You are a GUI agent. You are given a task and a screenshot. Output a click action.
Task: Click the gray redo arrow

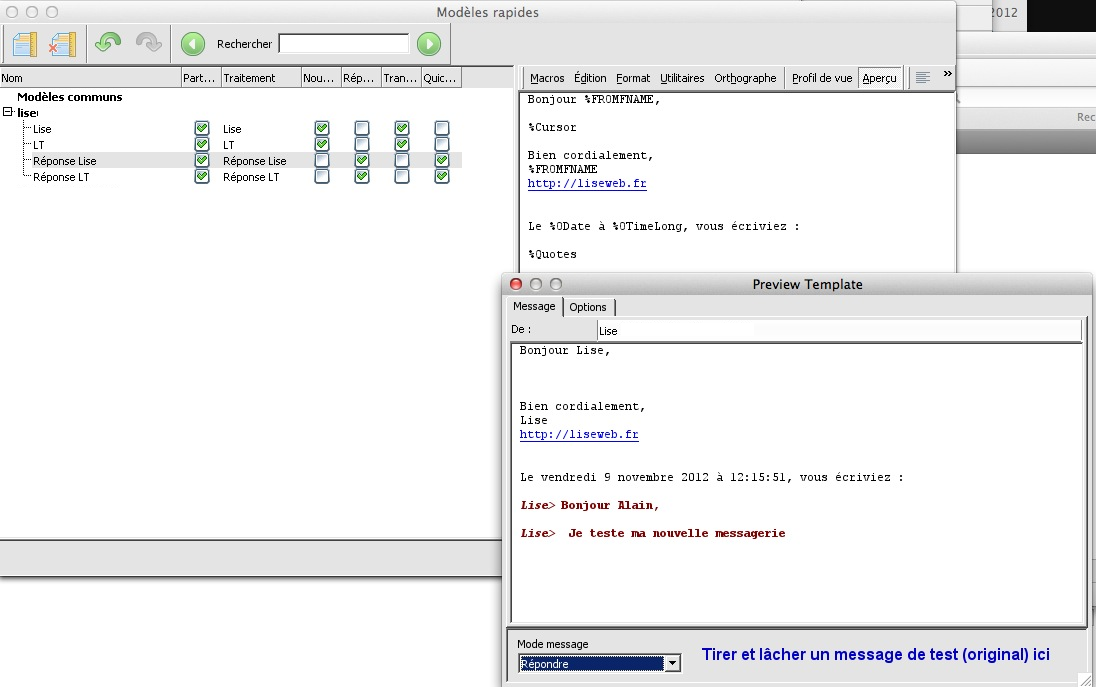click(148, 44)
